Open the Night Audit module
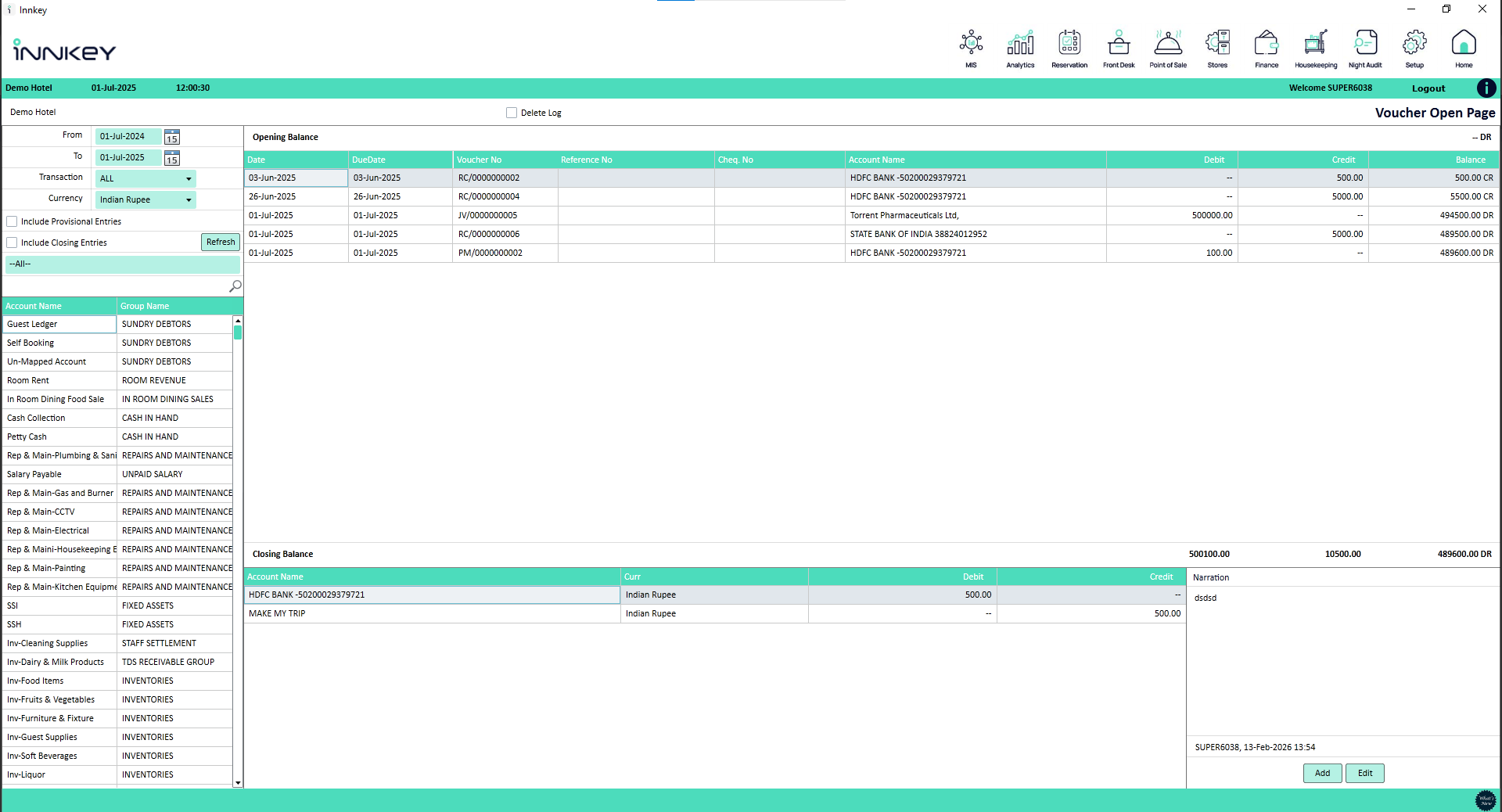 1365,49
